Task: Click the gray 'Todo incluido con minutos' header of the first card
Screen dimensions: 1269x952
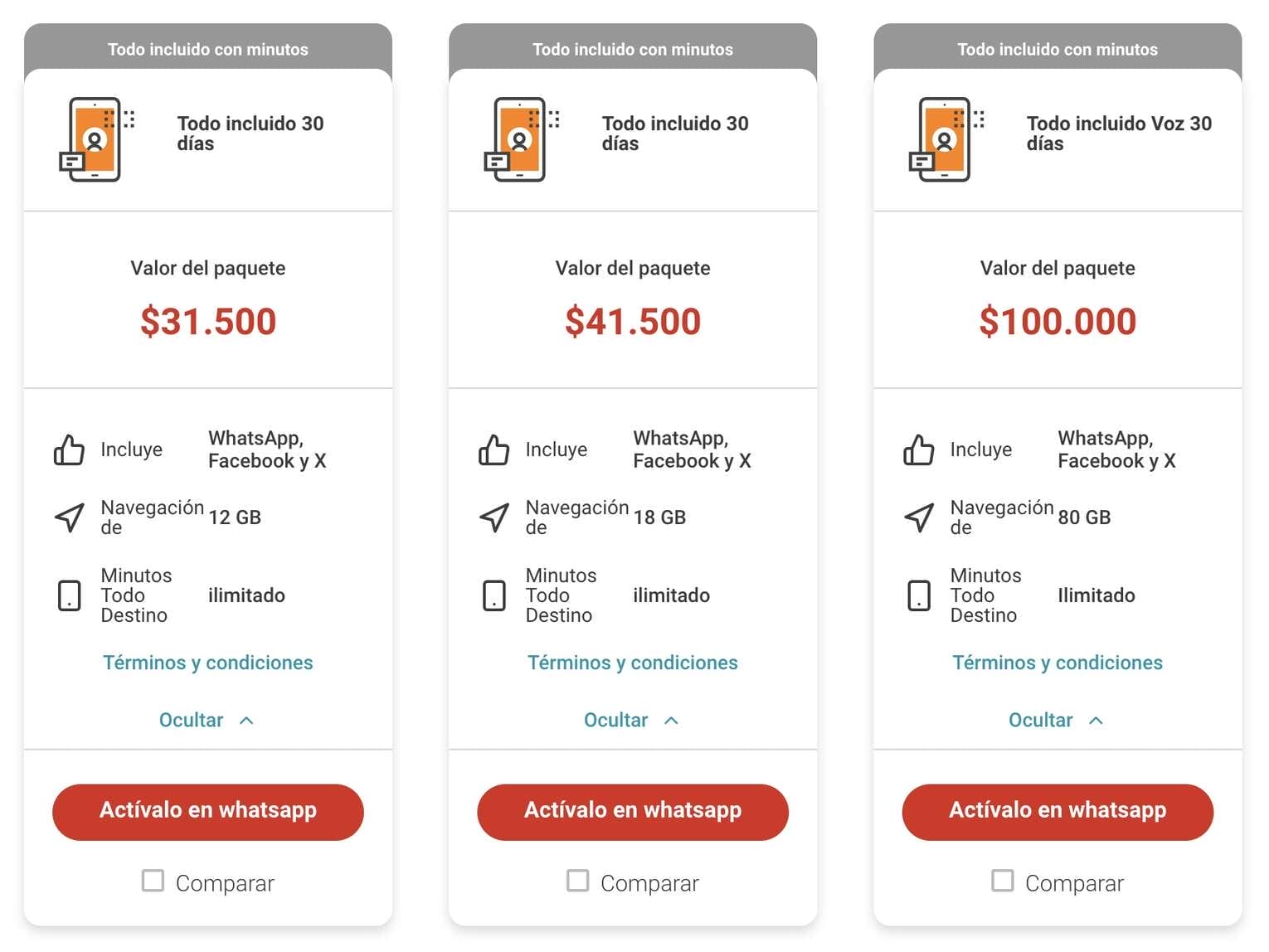Action: (207, 49)
